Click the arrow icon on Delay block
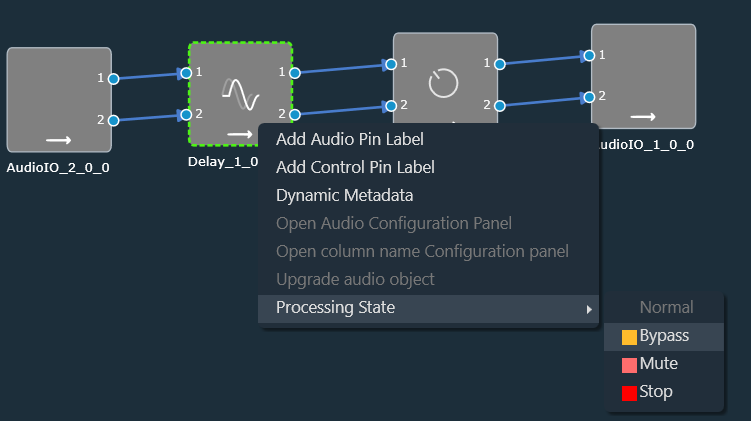The height and width of the screenshot is (421, 751). pos(239,135)
